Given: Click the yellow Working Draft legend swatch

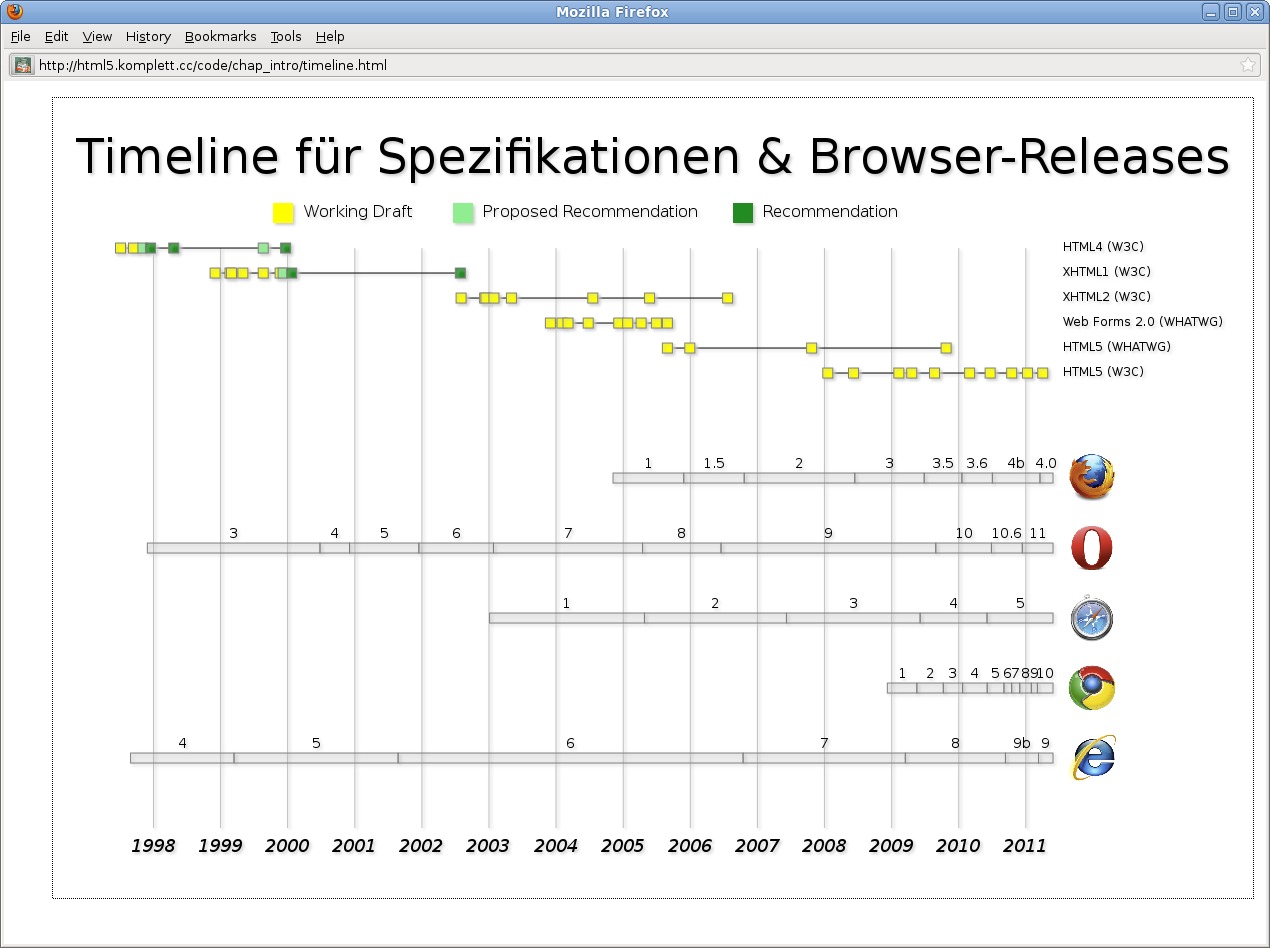Looking at the screenshot, I should point(283,212).
